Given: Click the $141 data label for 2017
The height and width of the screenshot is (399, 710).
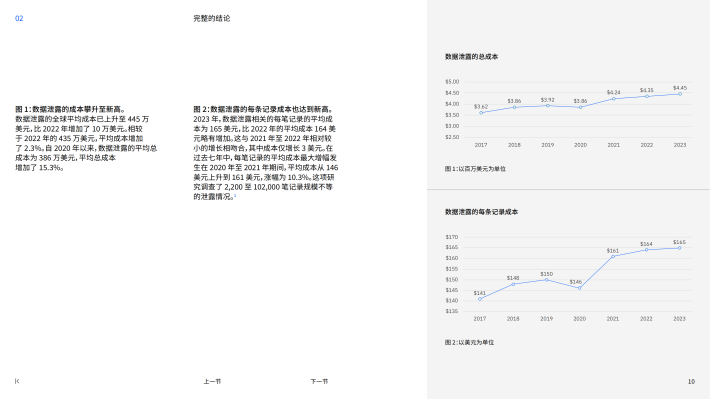Looking at the screenshot, I should (480, 293).
